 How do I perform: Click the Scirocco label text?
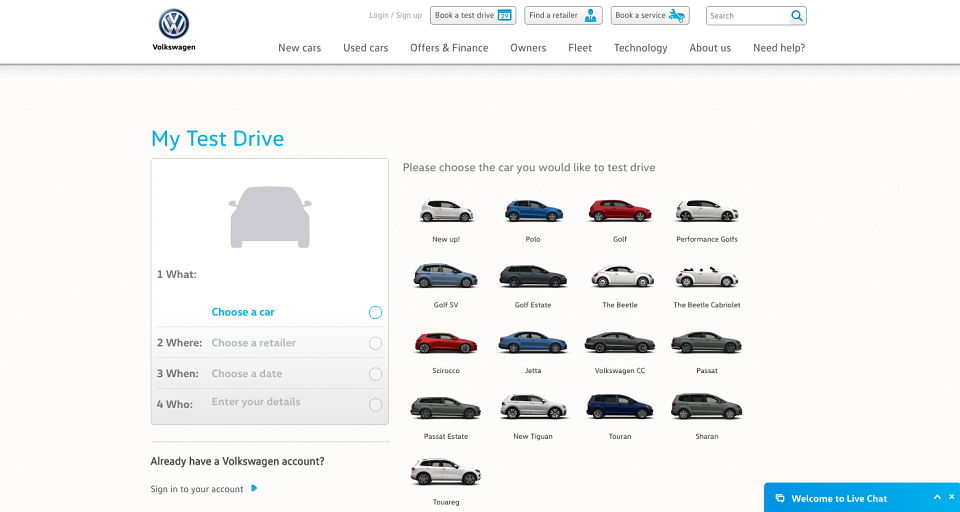point(446,371)
